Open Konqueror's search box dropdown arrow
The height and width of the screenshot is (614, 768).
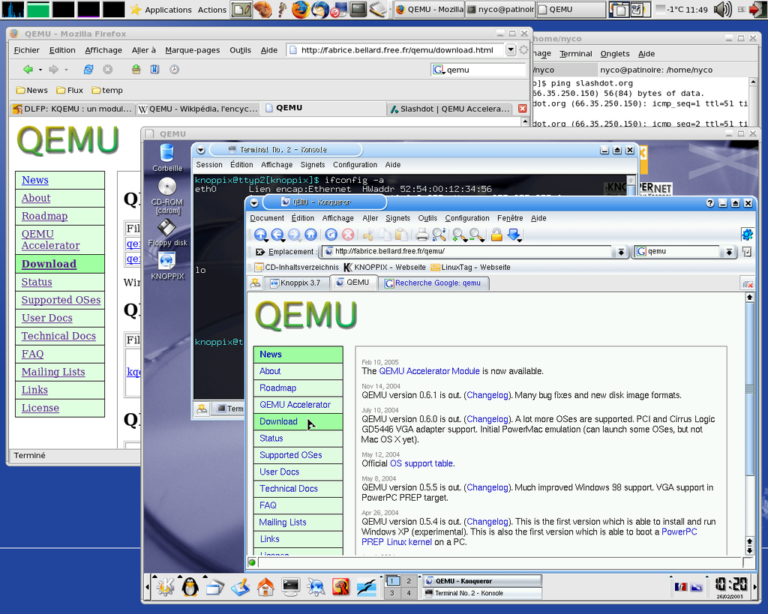pyautogui.click(x=729, y=252)
